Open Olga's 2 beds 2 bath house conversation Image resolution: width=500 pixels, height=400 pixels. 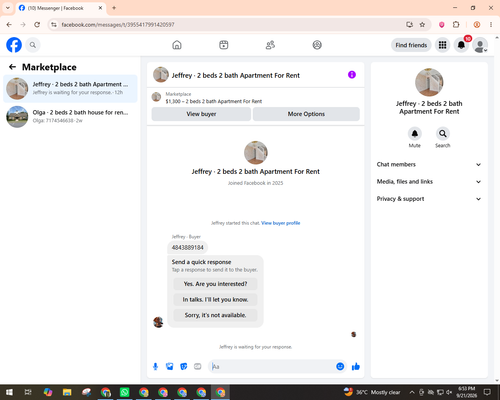pos(70,116)
